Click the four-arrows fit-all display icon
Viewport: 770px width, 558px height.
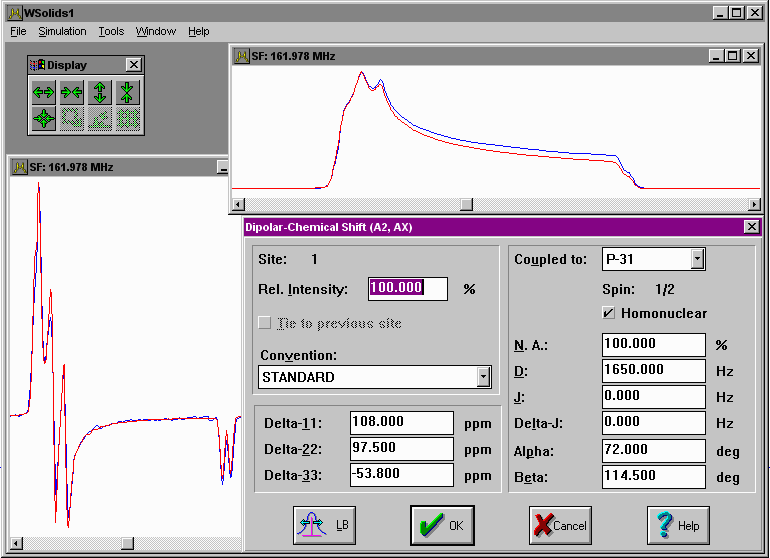coord(43,119)
